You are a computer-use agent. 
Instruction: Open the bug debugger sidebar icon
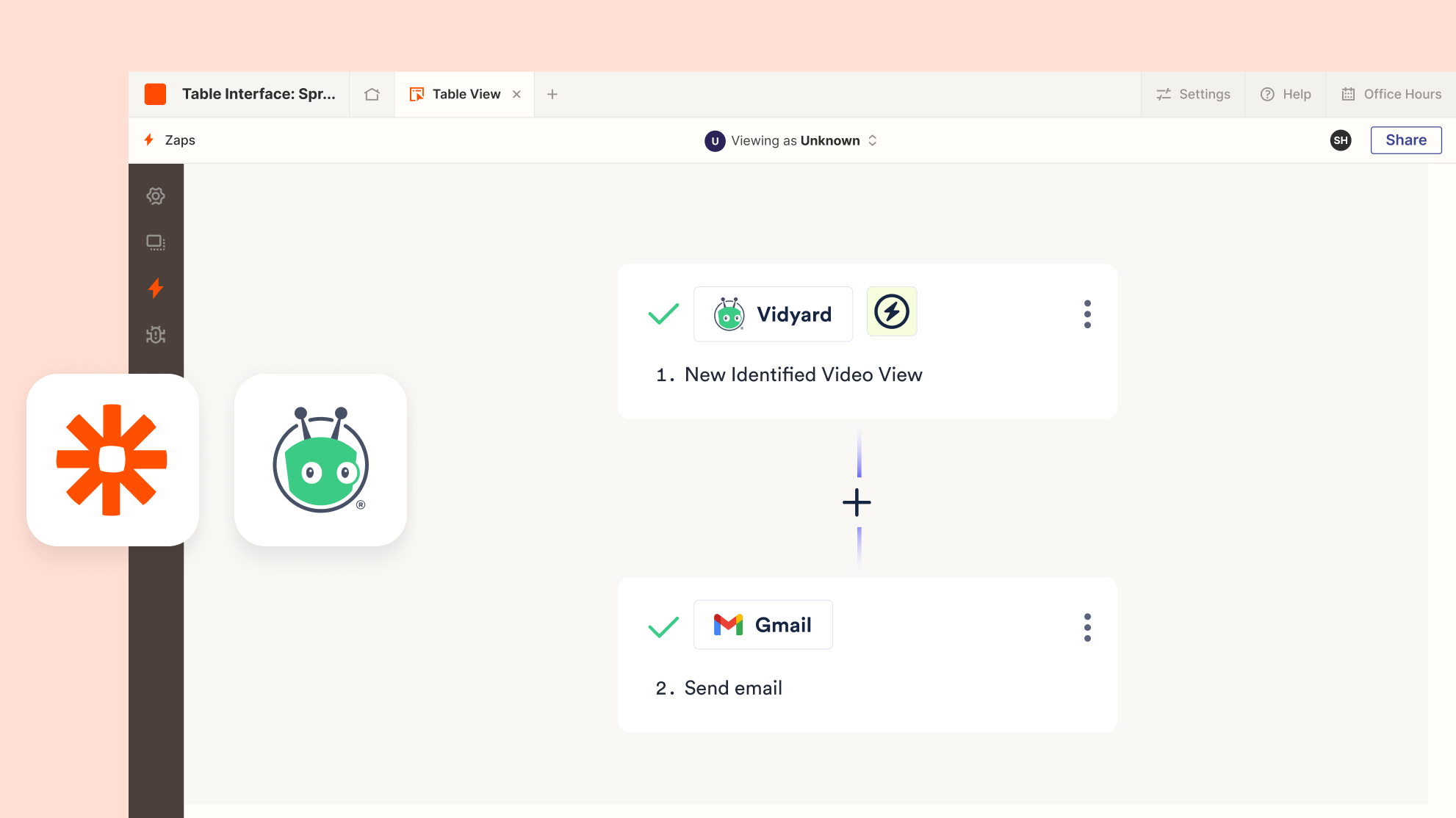(x=156, y=335)
